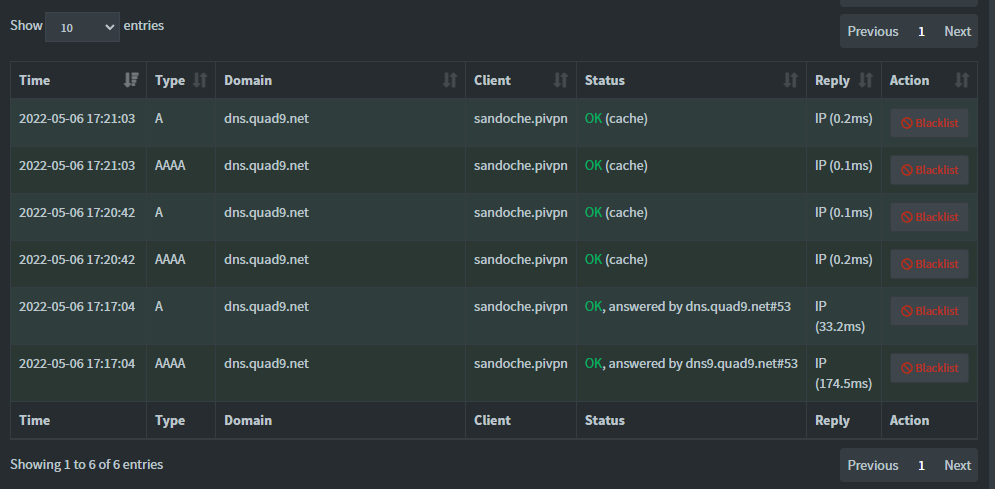The image size is (995, 489).
Task: Click OK (cache) status in 17:20:42 AAAA row
Action: [x=616, y=259]
